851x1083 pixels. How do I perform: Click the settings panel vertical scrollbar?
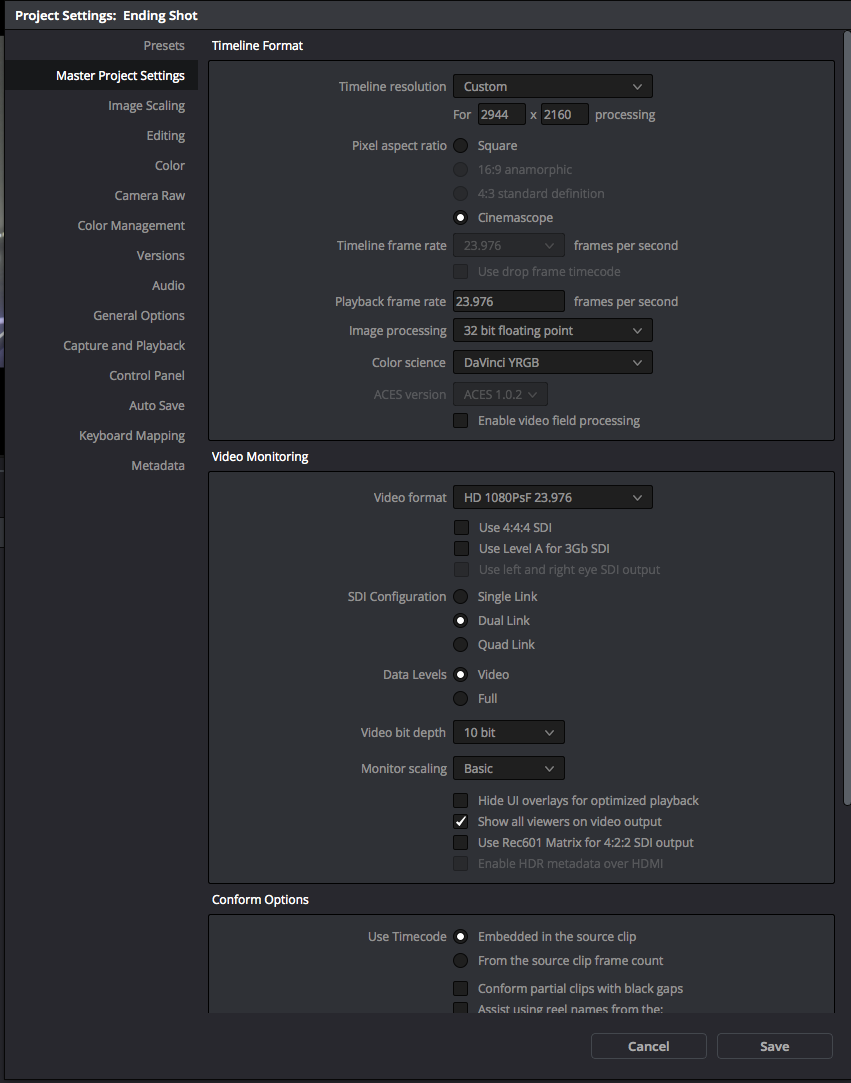coord(848,418)
